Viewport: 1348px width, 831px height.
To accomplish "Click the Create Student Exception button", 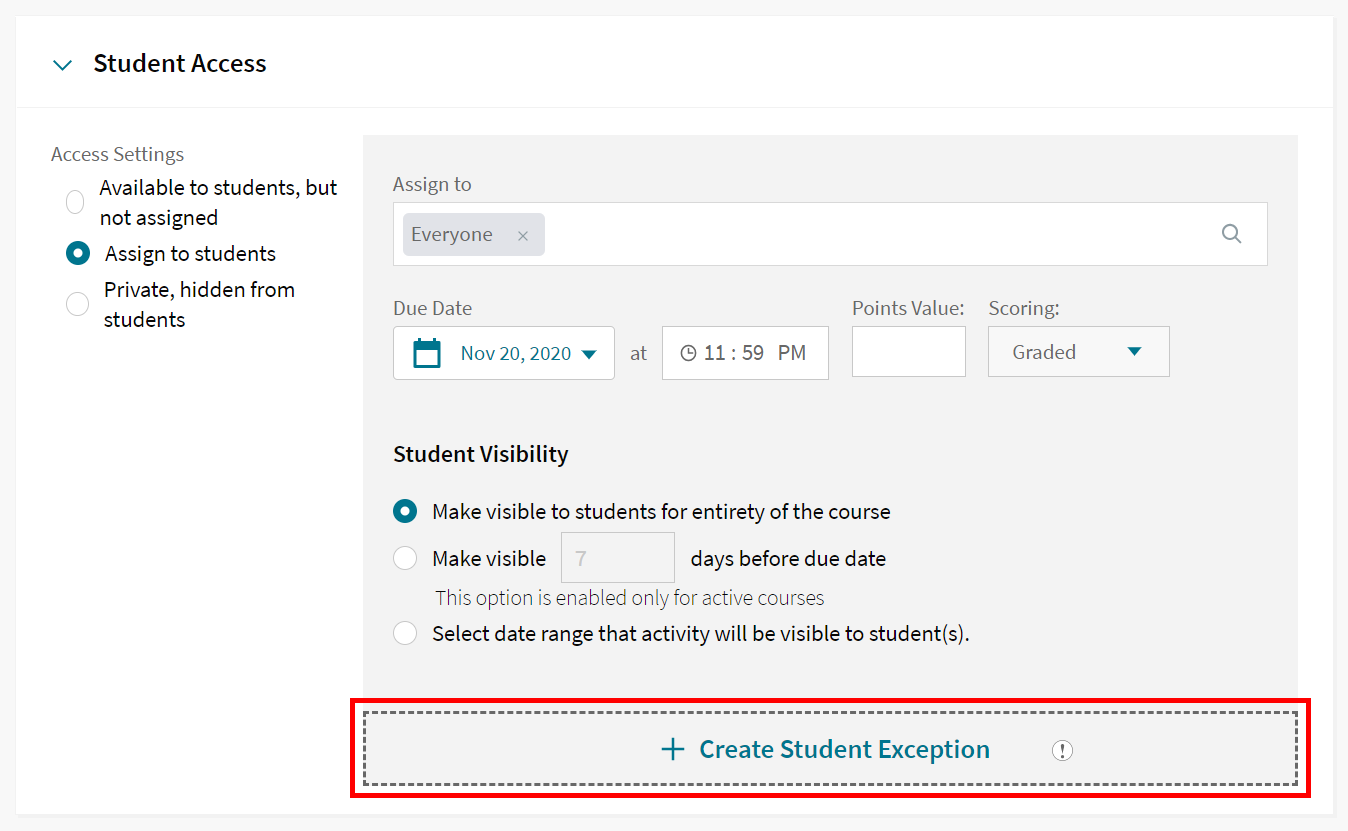I will 830,749.
